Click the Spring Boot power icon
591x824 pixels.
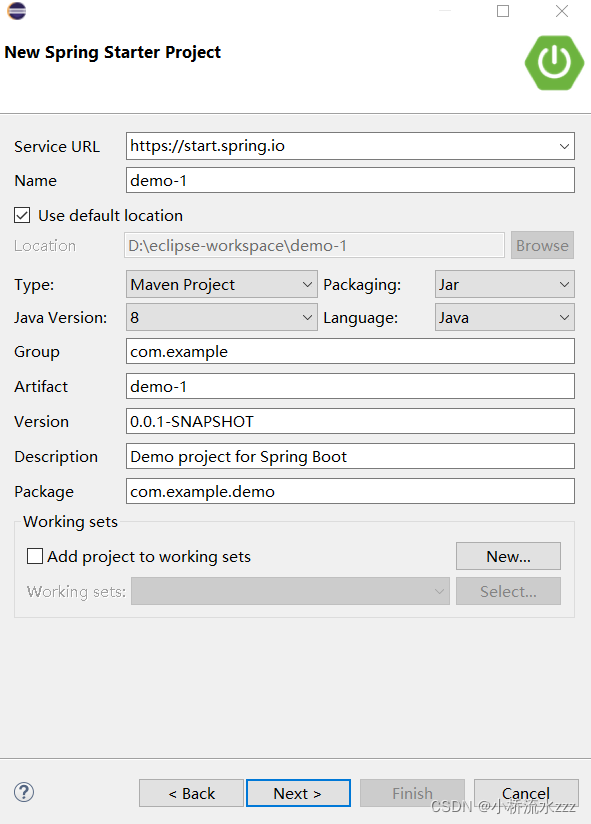(x=554, y=63)
